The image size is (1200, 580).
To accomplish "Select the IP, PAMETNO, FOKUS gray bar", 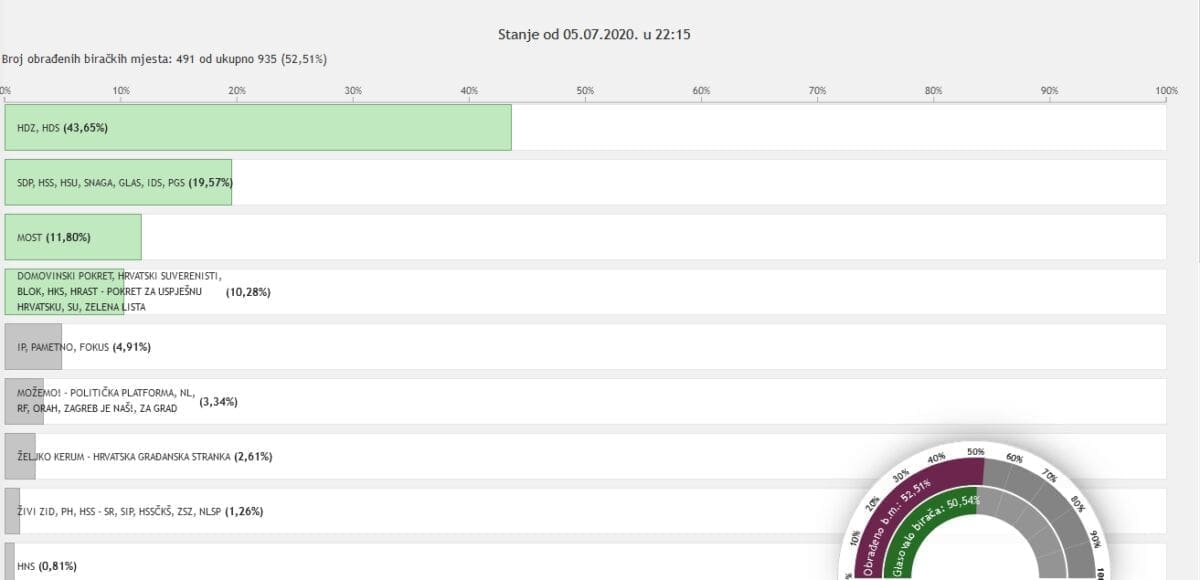I will [33, 347].
